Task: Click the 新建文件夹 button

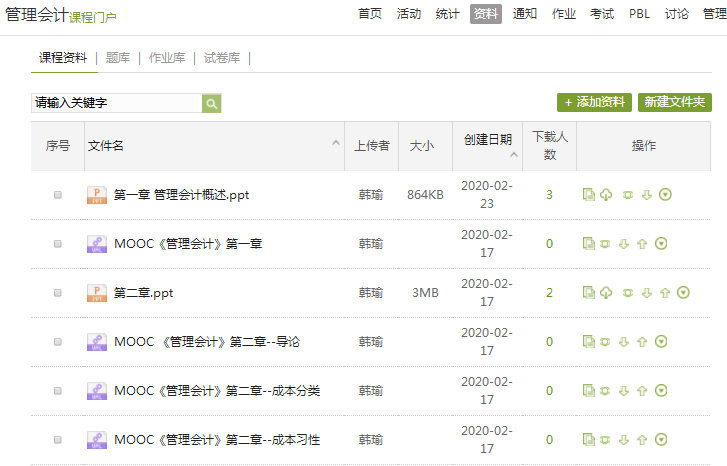Action: 674,102
